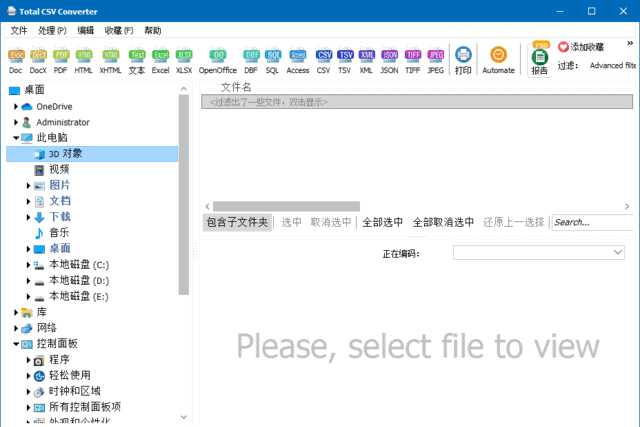This screenshot has width=640, height=427.
Task: Open the 编辑 menu
Action: pos(86,31)
